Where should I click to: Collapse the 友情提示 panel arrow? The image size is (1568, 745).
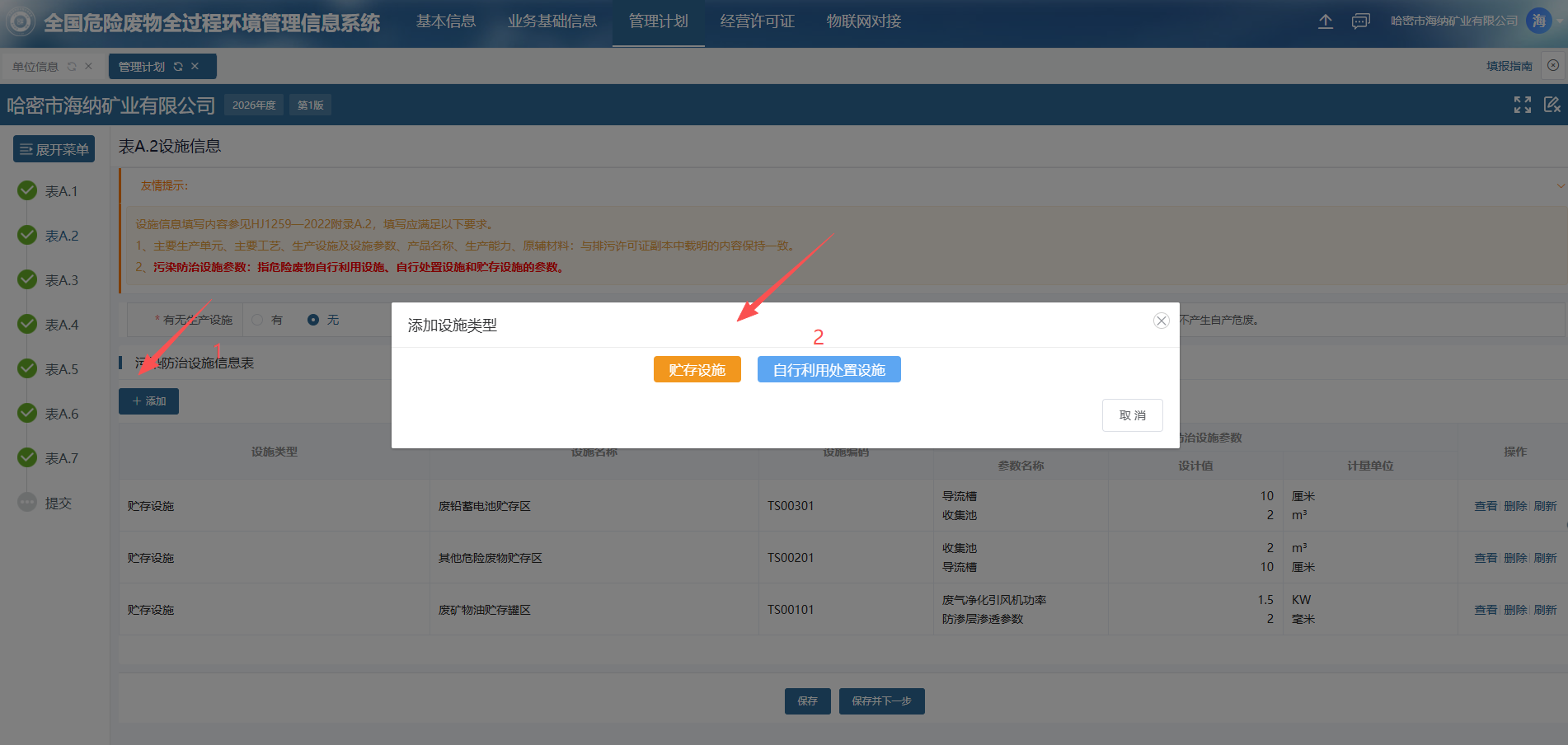pyautogui.click(x=1560, y=186)
